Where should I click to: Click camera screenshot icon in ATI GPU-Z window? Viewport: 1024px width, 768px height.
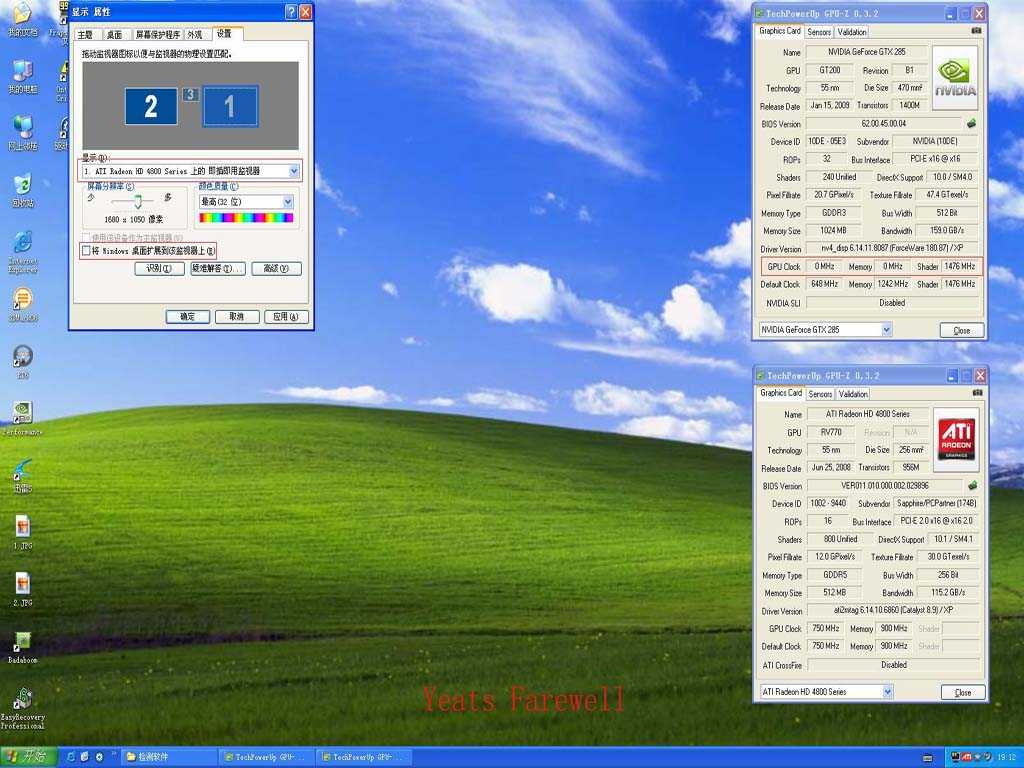click(x=977, y=393)
